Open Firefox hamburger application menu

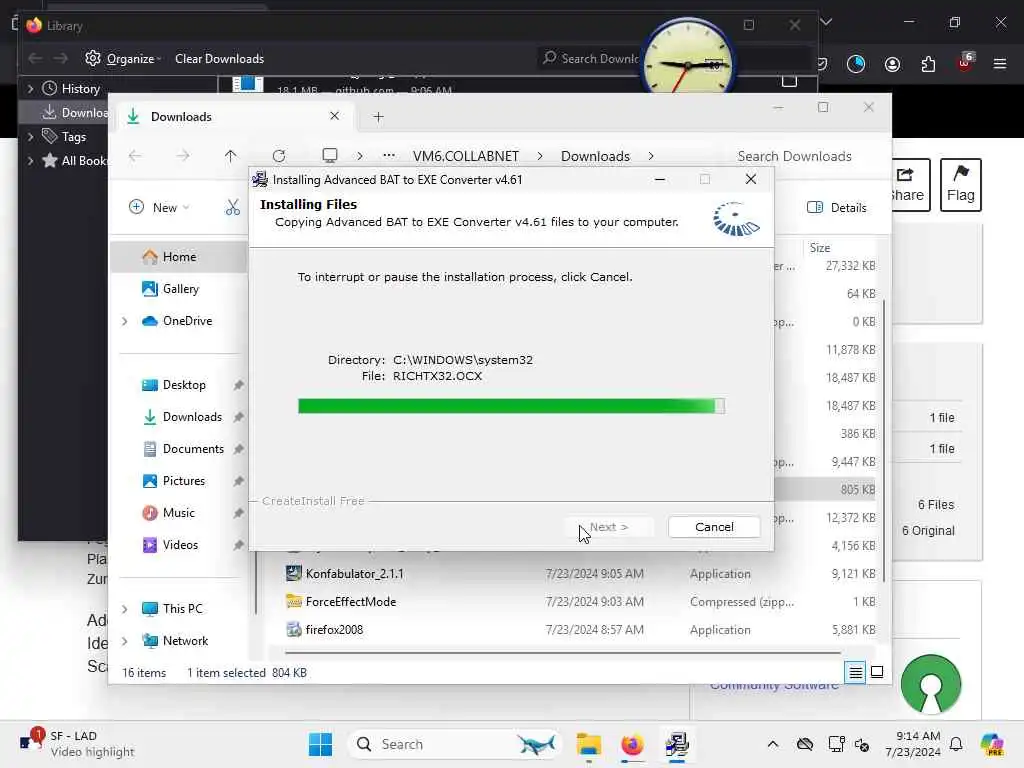pyautogui.click(x=999, y=64)
